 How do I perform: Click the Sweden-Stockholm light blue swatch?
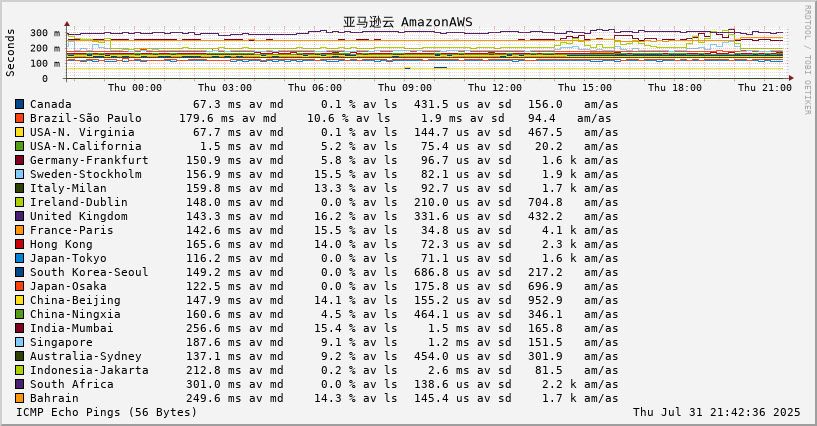coord(19,174)
